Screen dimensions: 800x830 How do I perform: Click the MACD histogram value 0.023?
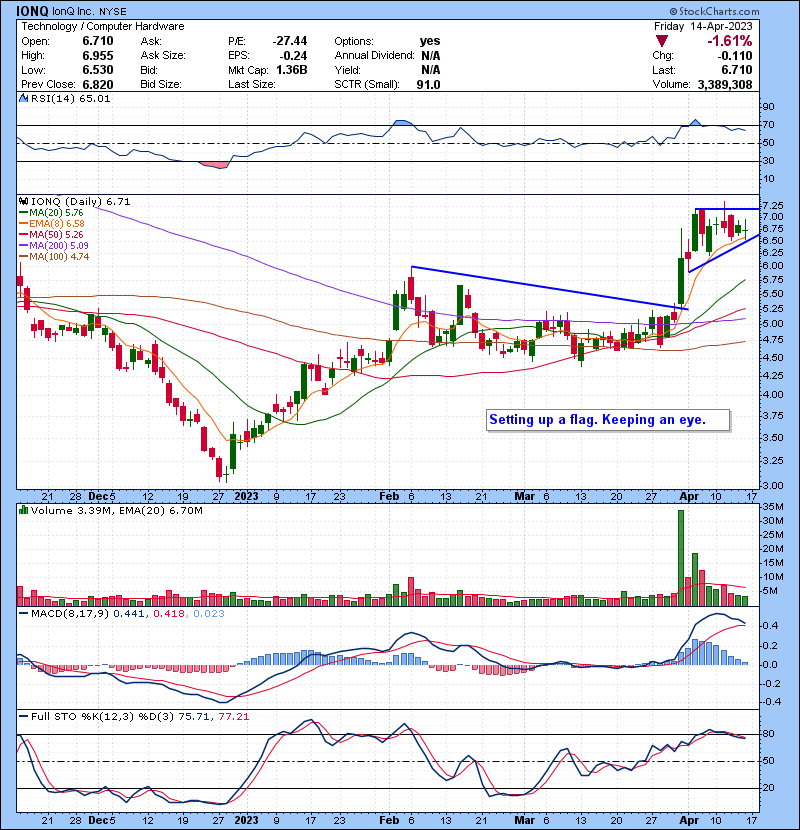click(x=209, y=614)
